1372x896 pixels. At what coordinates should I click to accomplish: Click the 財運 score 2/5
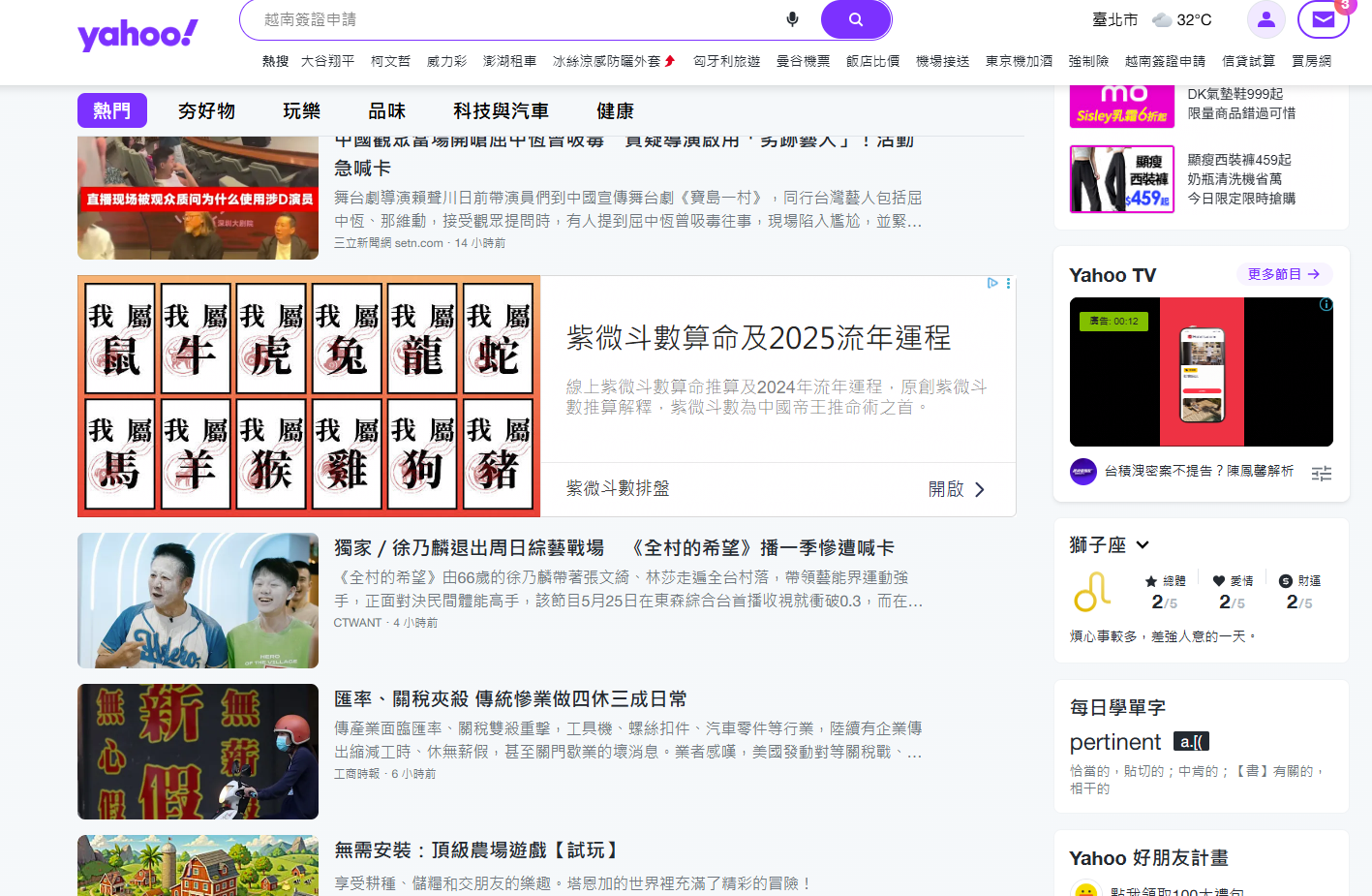click(1299, 602)
